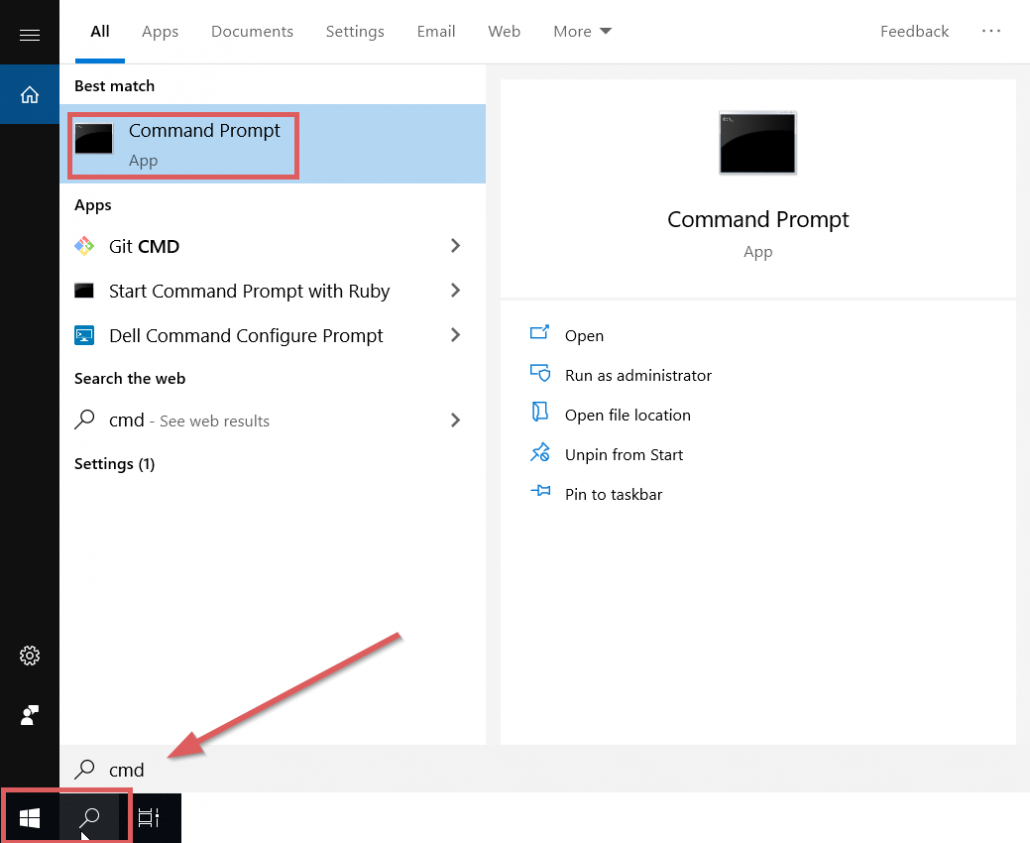1030x843 pixels.
Task: Open the three-dots options menu
Action: pyautogui.click(x=991, y=31)
